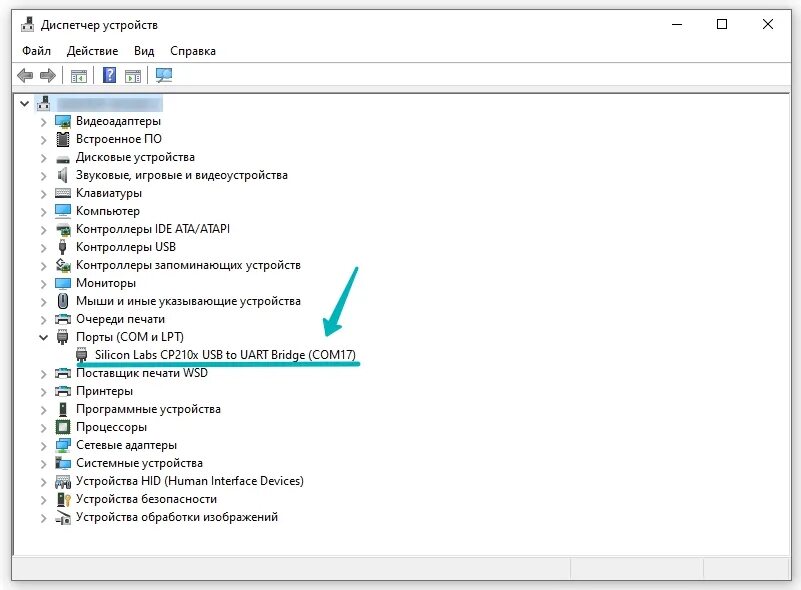This screenshot has height=590, width=801.
Task: Click the Видеоадаптеры display adapter icon
Action: click(63, 122)
